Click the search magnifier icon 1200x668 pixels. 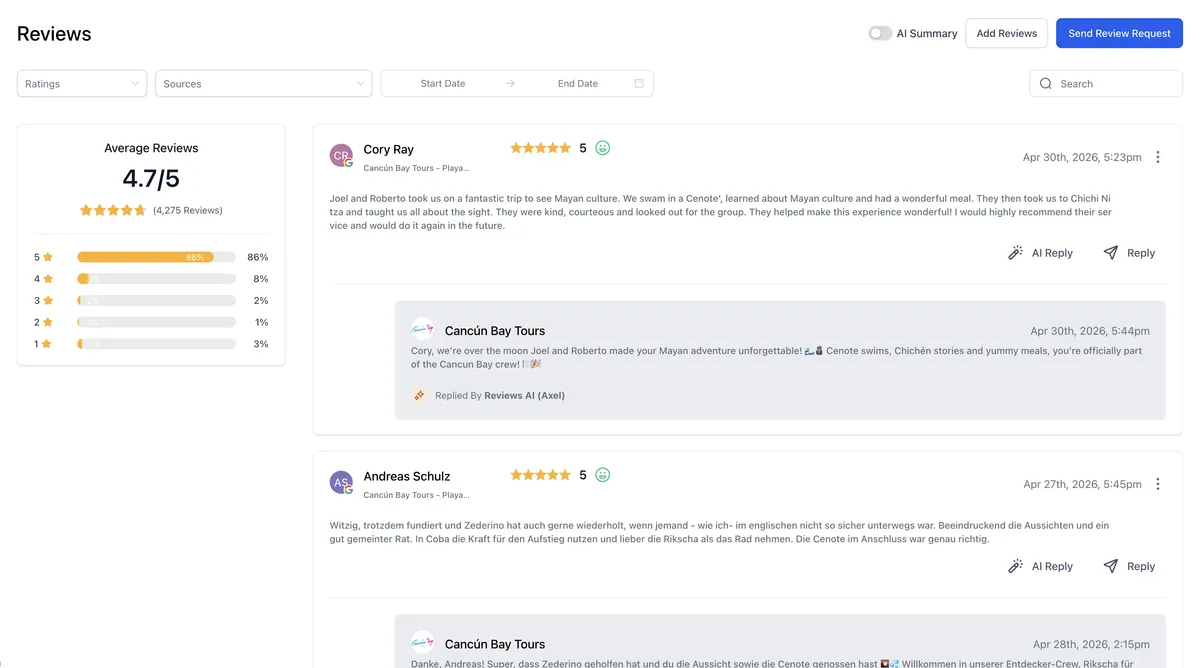click(x=1046, y=84)
